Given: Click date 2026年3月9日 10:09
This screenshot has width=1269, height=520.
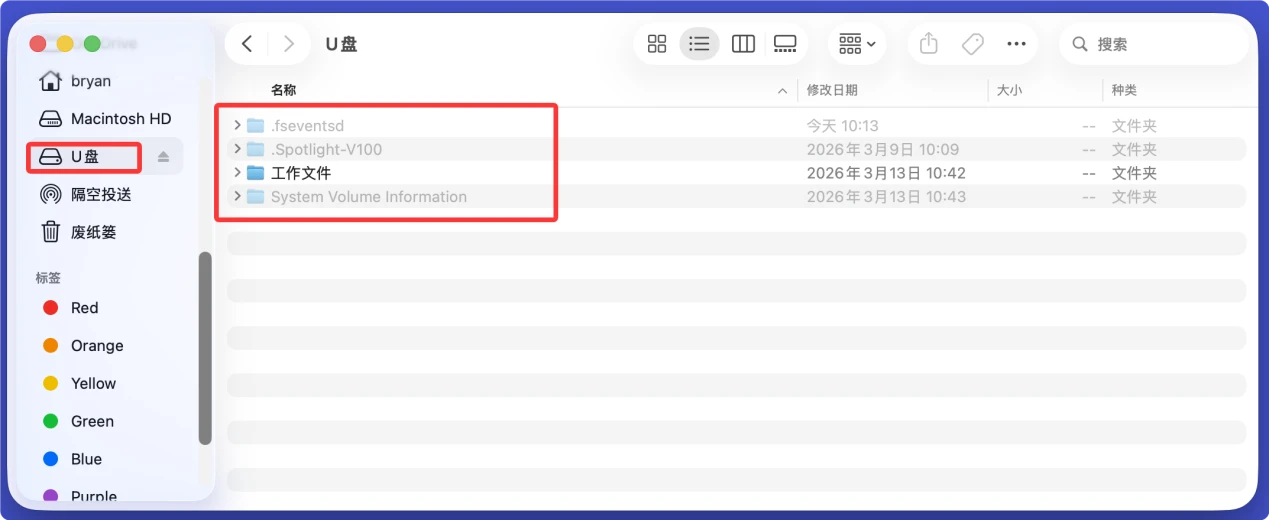Looking at the screenshot, I should coord(883,150).
